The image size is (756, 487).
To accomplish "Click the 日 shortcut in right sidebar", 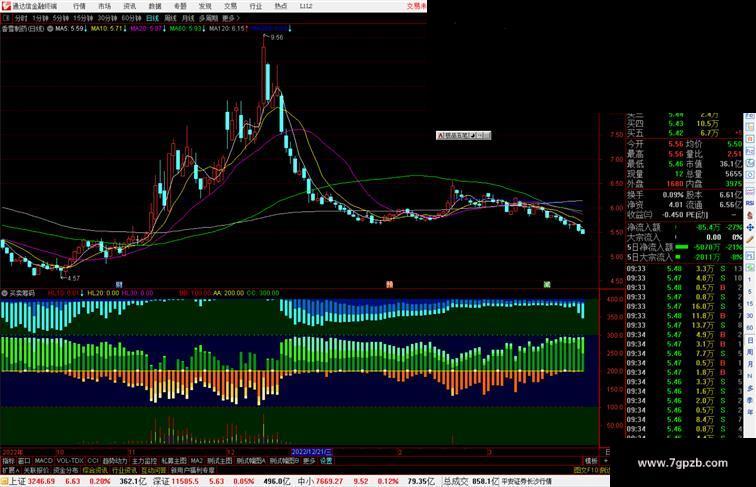I will (x=750, y=340).
